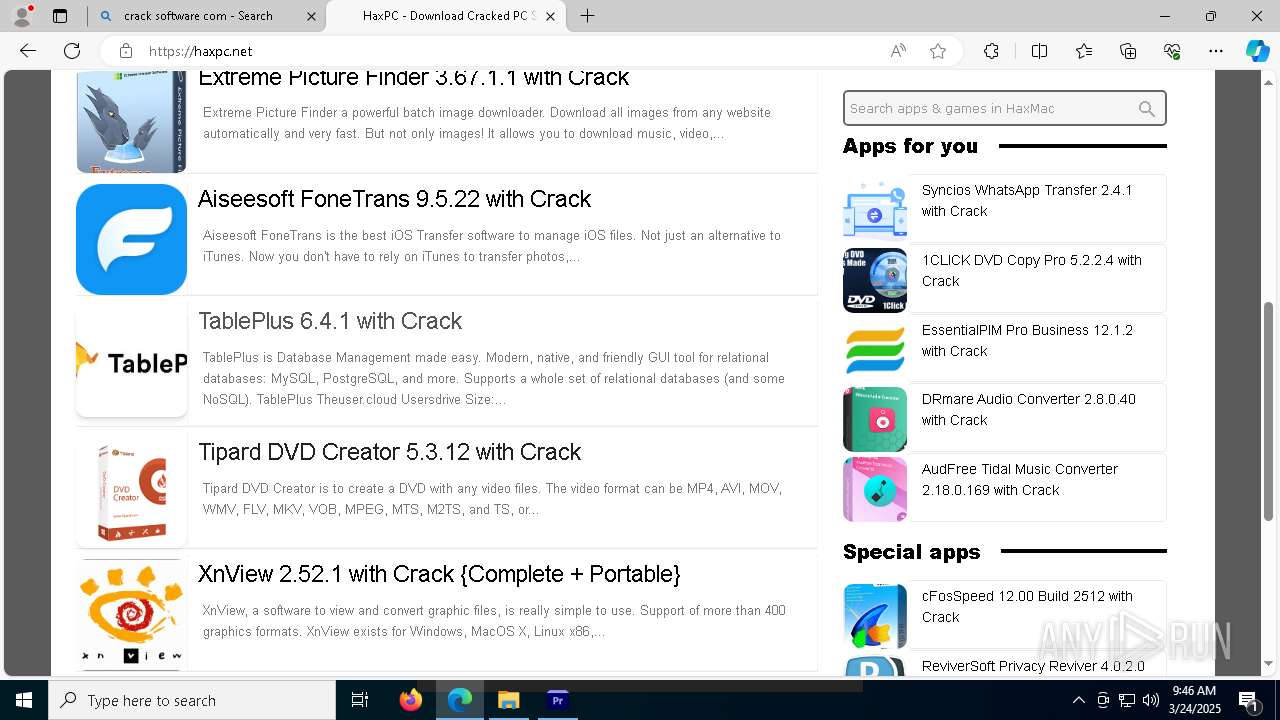Click the address bar URL
The image size is (1280, 720).
click(200, 51)
